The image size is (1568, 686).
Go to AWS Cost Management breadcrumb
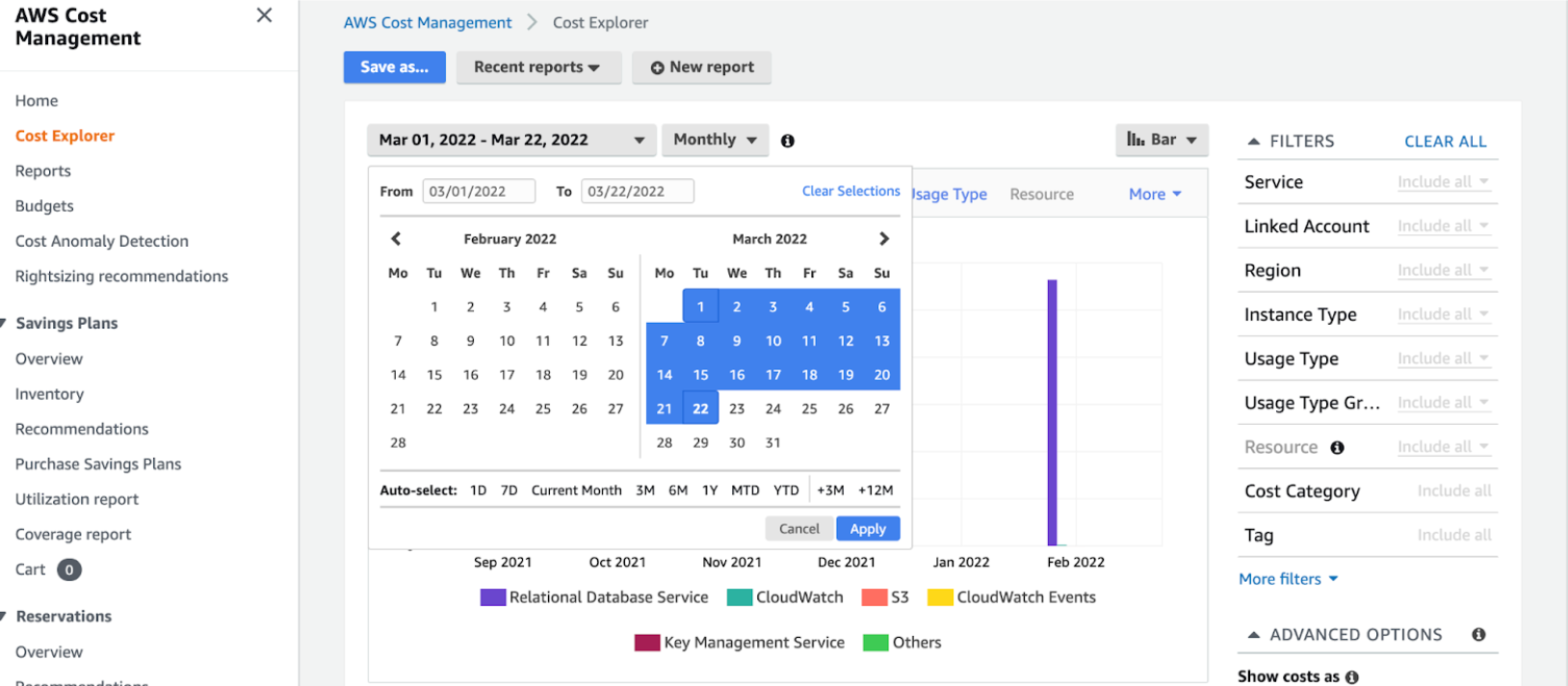pyautogui.click(x=428, y=22)
